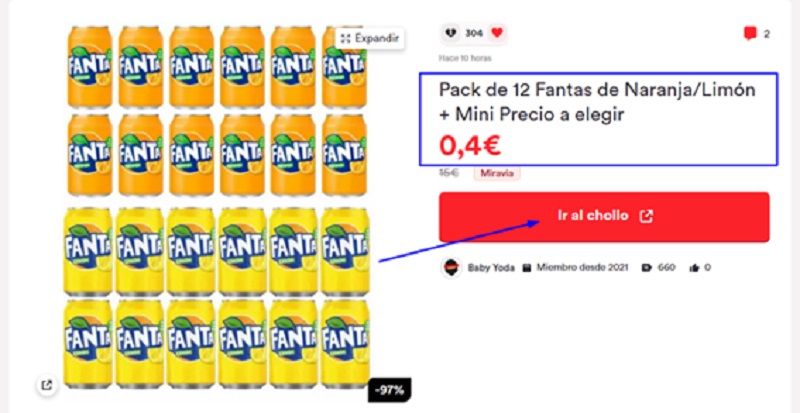Click the Baby Yoda username
The height and width of the screenshot is (413, 800).
pyautogui.click(x=491, y=268)
